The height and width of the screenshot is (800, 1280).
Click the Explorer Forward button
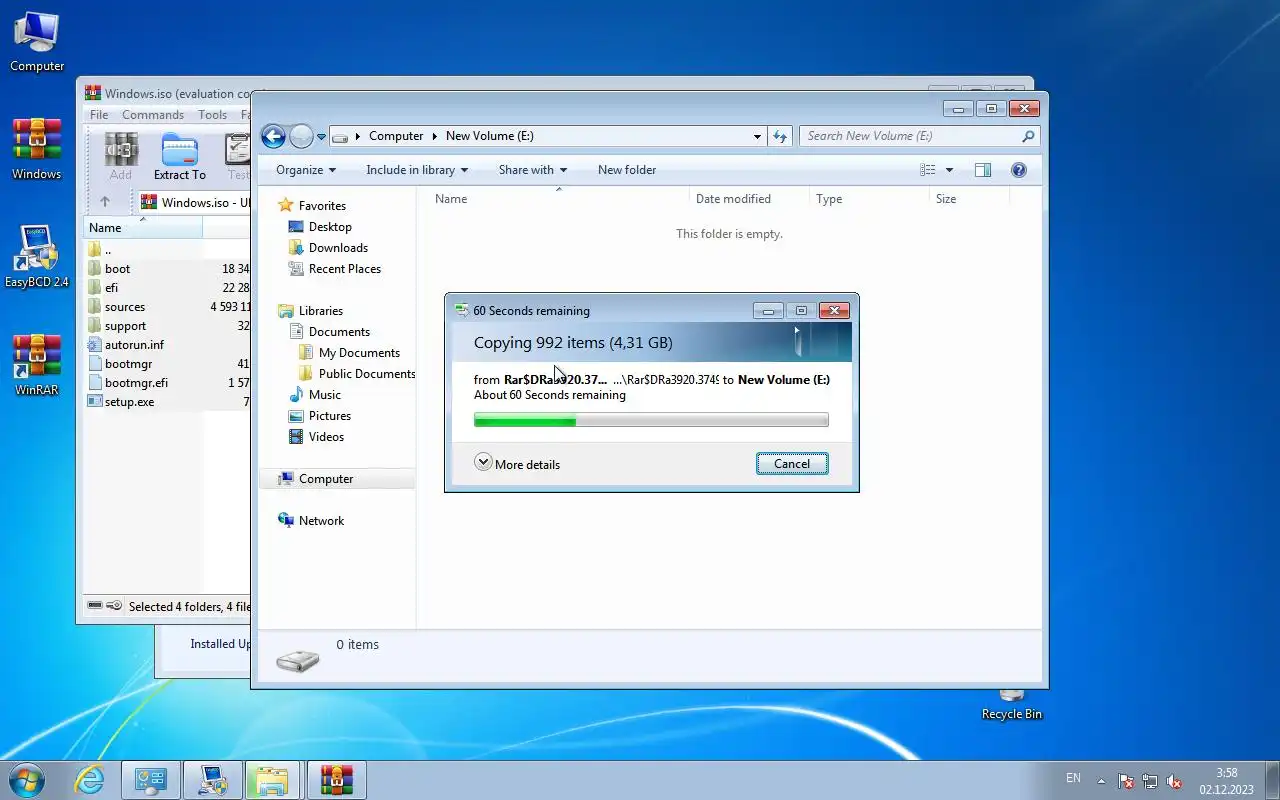[301, 136]
